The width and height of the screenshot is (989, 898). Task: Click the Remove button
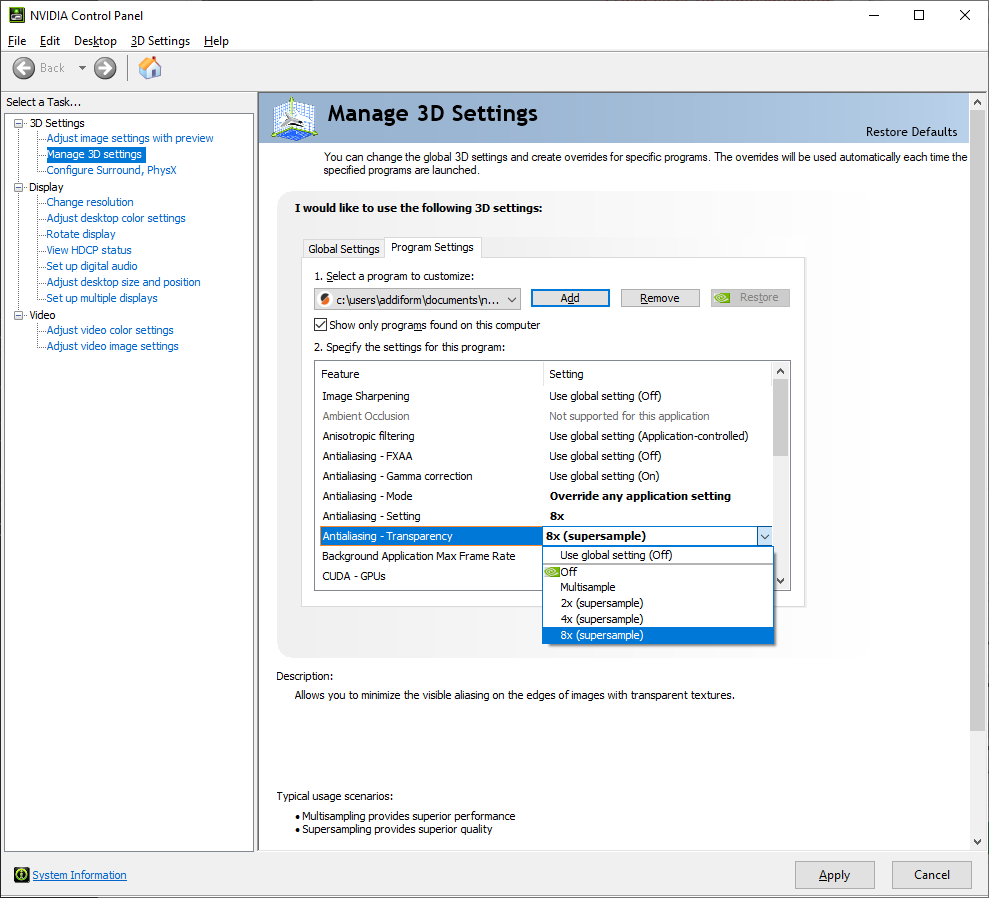(659, 297)
